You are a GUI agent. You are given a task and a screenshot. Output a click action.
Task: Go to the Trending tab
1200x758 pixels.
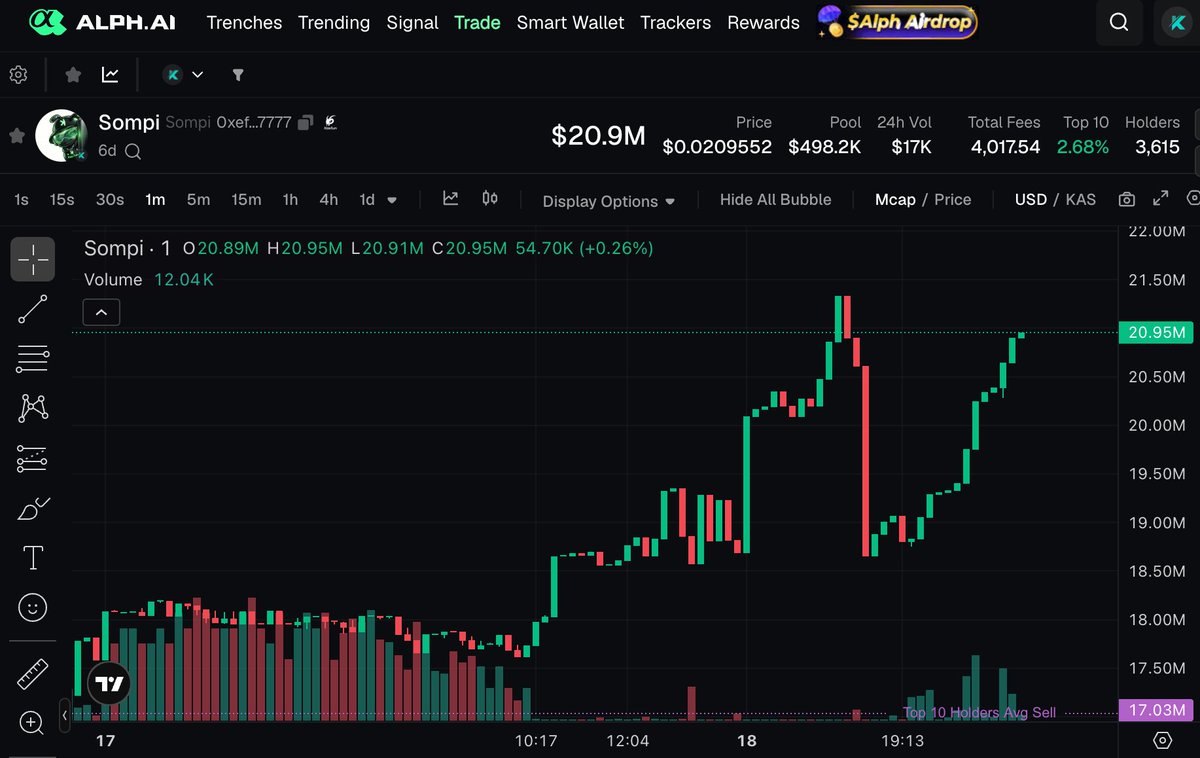(x=334, y=22)
